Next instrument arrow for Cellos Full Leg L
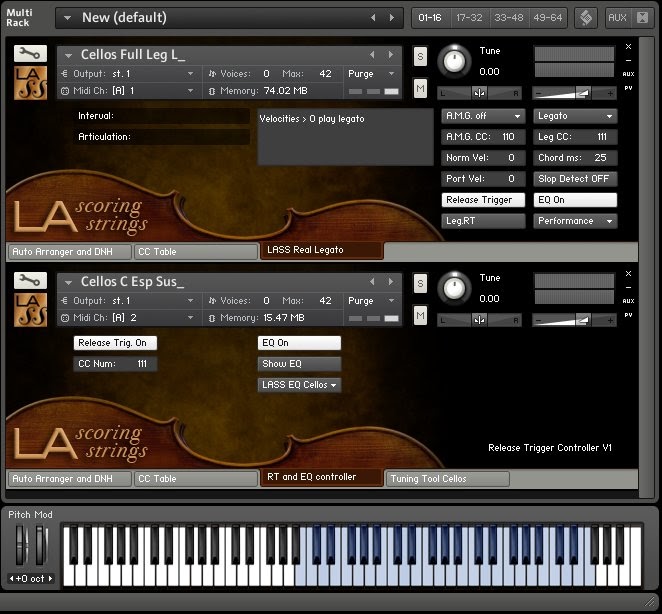Image resolution: width=662 pixels, height=614 pixels. coord(391,55)
